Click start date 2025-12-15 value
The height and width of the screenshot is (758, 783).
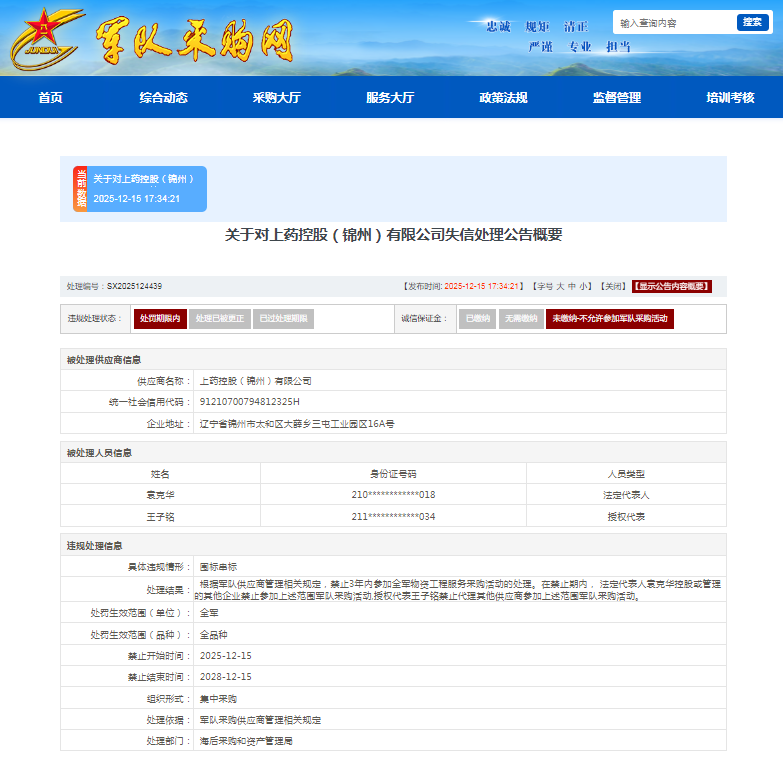pos(226,656)
